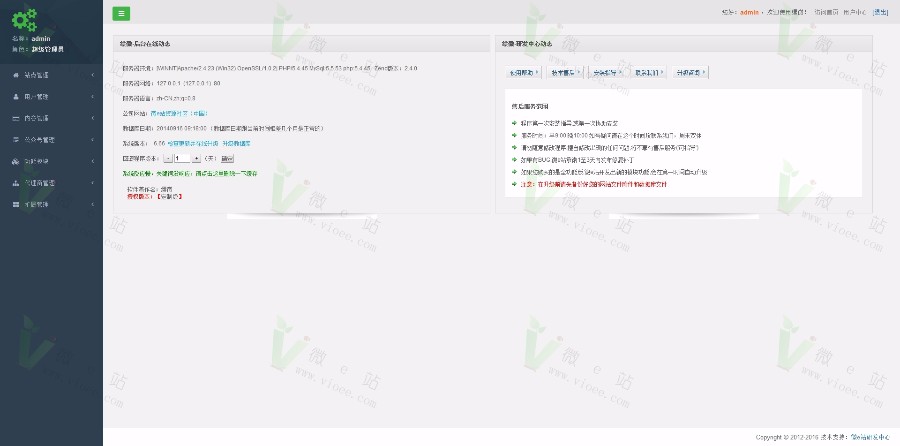Screen dimensions: 900x446
Task: Expand chevron on the card icon row
Action: pos(93,118)
